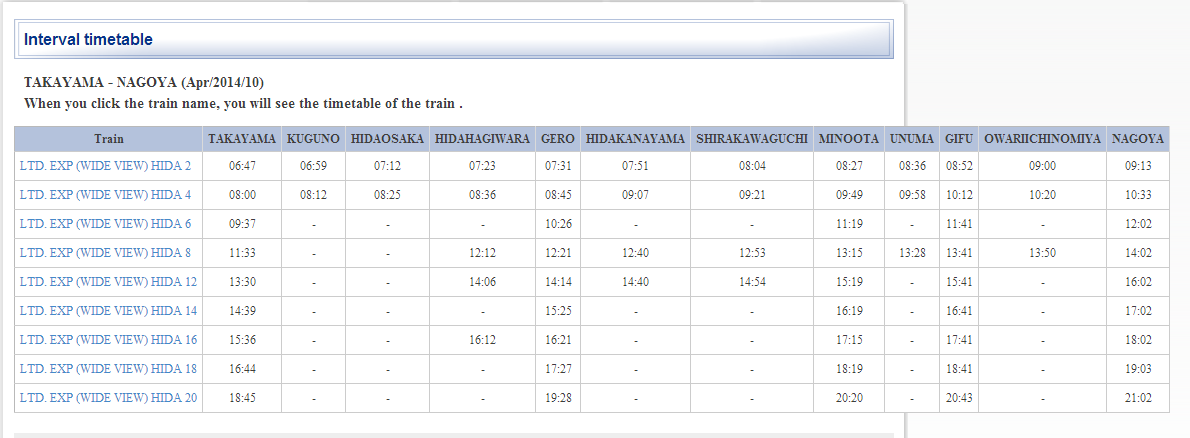The image size is (1190, 438).
Task: Click the HIDAKANAYAMA column header
Action: pos(635,139)
